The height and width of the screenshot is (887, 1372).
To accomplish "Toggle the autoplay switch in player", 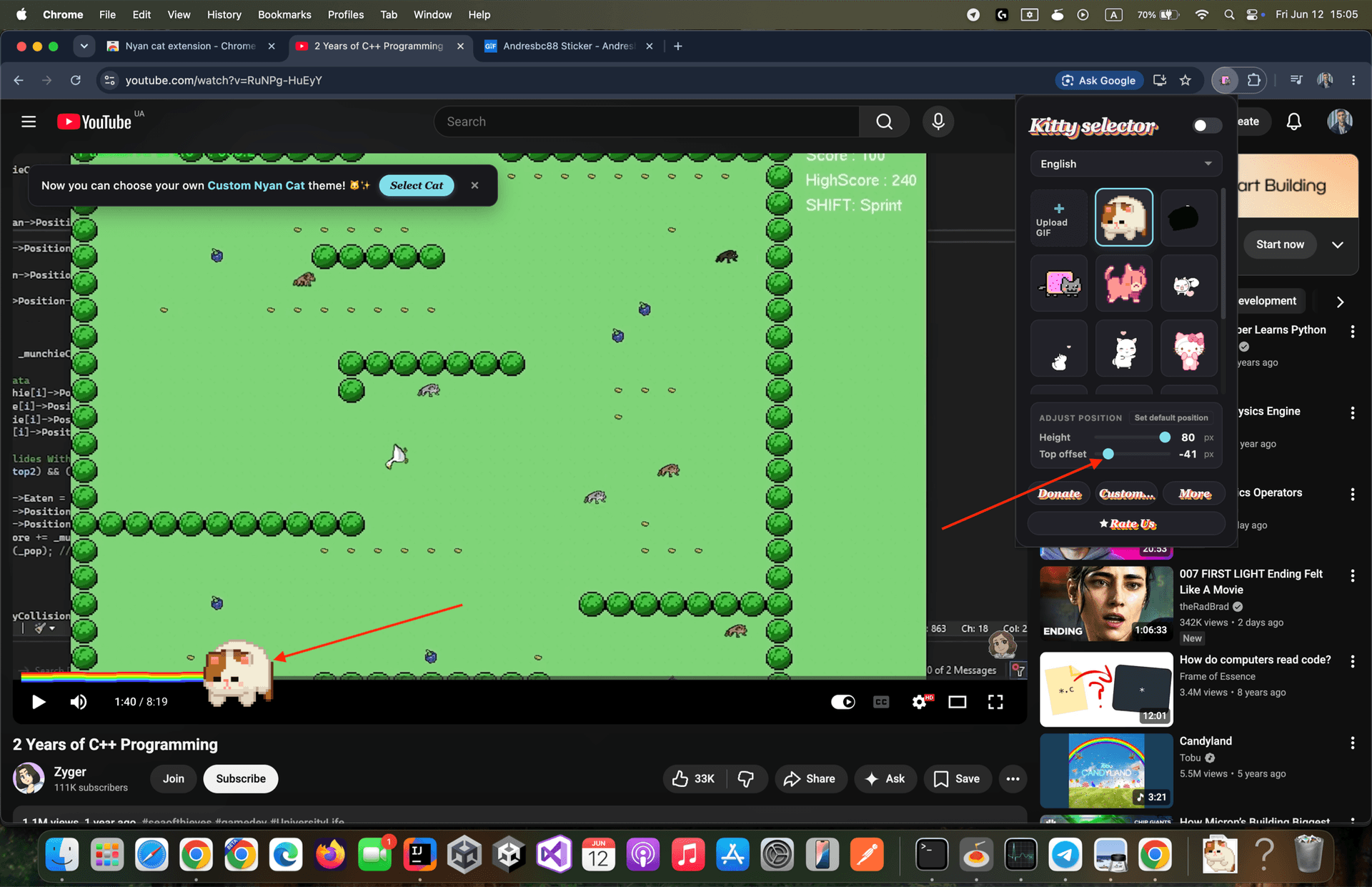I will tap(842, 702).
